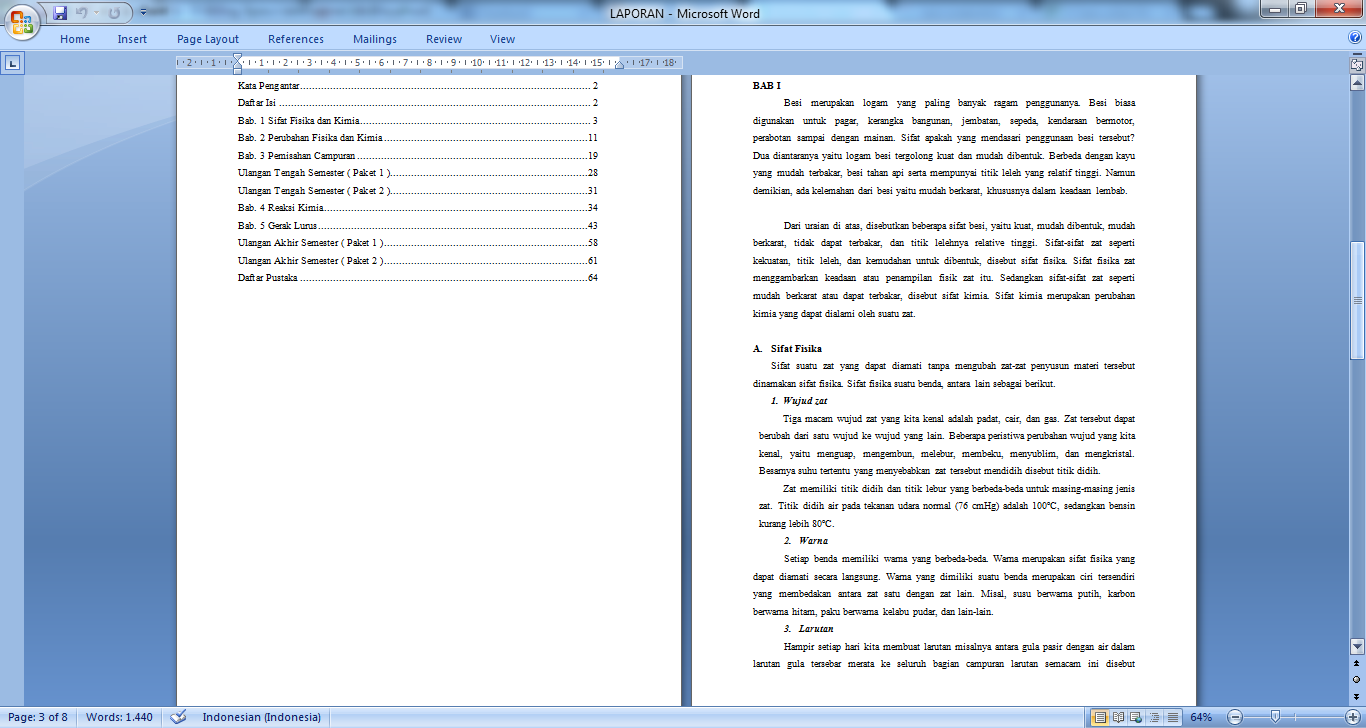Redo the last action
The height and width of the screenshot is (728, 1366).
114,13
